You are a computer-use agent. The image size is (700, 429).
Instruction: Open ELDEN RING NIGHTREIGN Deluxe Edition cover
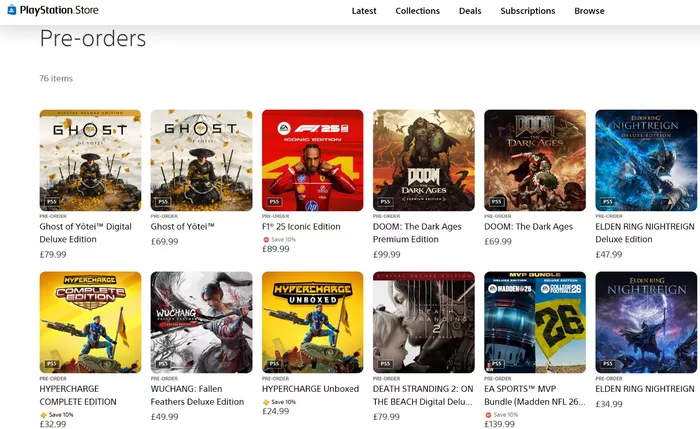(646, 160)
